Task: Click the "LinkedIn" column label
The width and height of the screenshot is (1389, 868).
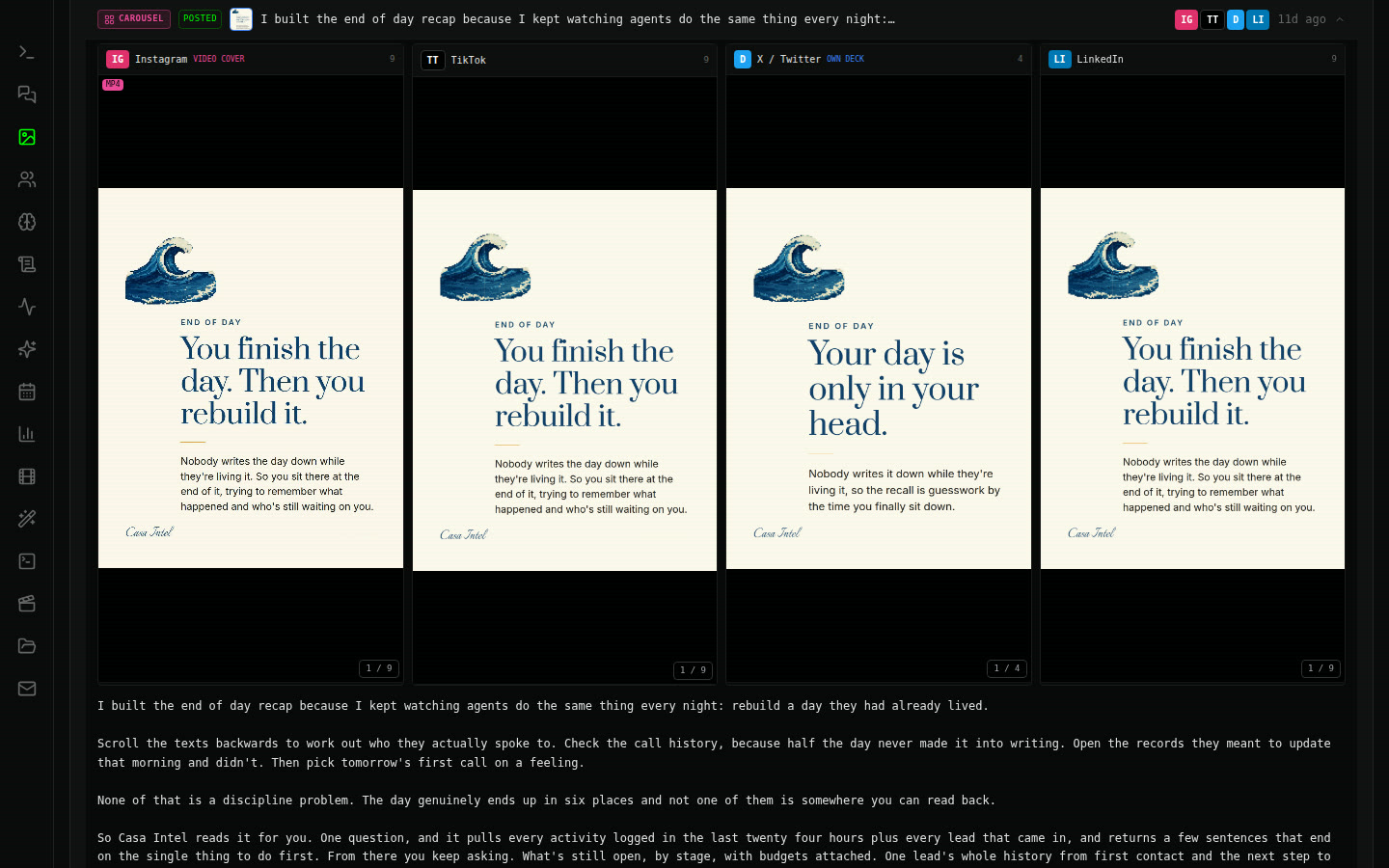Action: pyautogui.click(x=1100, y=59)
